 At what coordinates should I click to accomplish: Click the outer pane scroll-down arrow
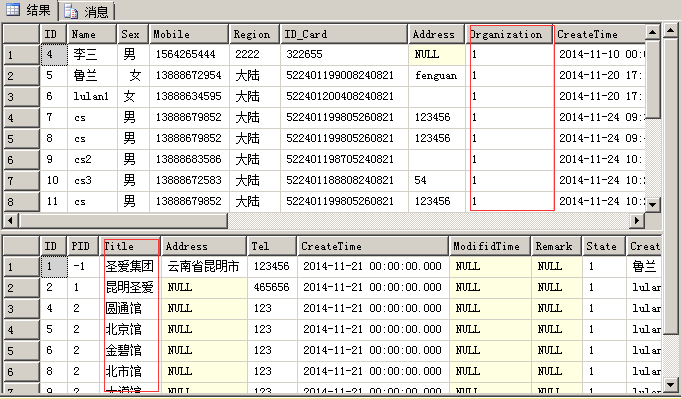tap(671, 384)
